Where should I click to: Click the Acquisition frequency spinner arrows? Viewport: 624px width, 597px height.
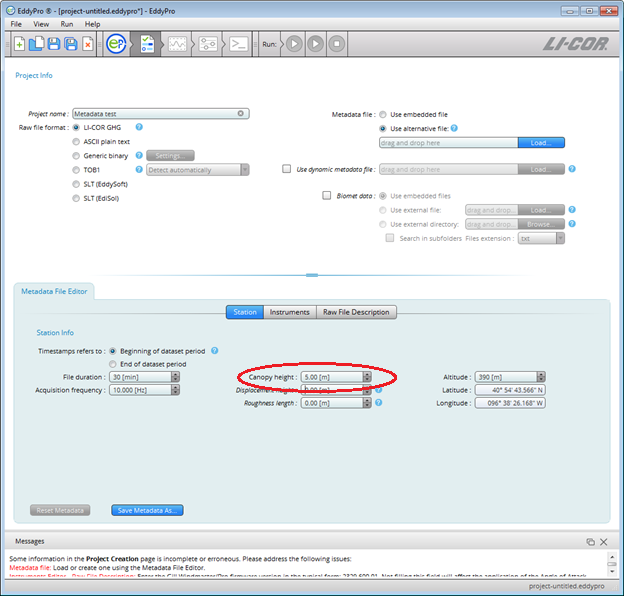176,390
